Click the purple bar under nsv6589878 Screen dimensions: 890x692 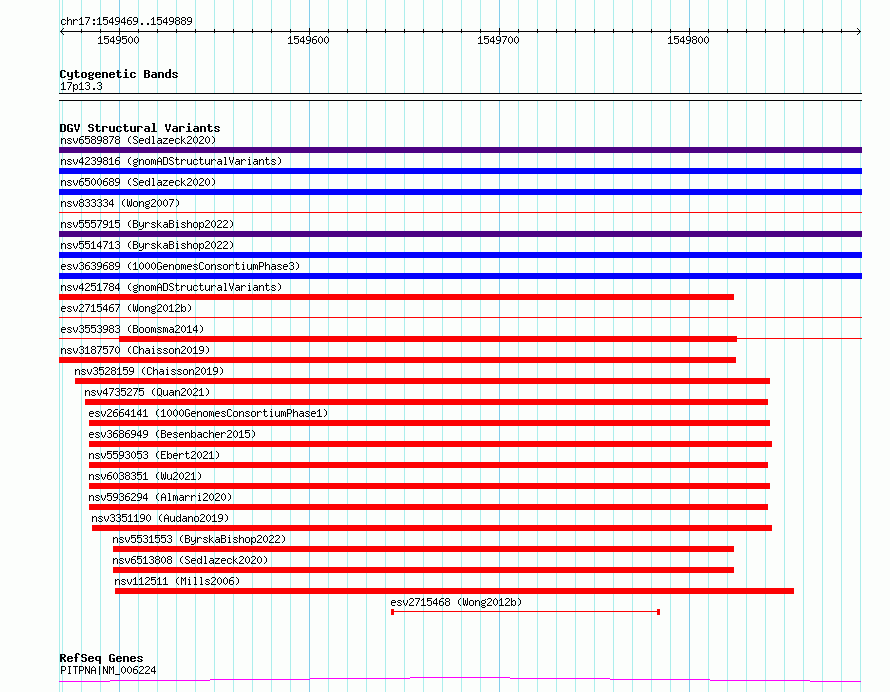[460, 150]
